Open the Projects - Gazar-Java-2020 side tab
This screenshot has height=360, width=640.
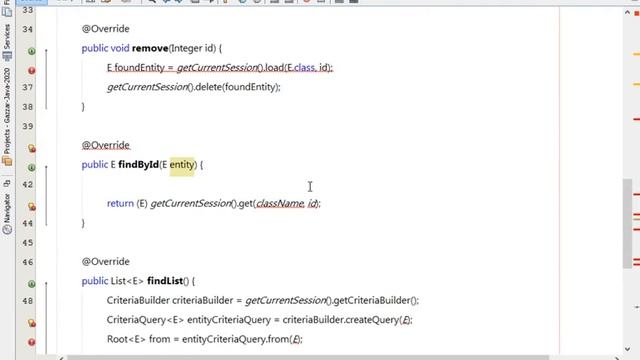7,116
